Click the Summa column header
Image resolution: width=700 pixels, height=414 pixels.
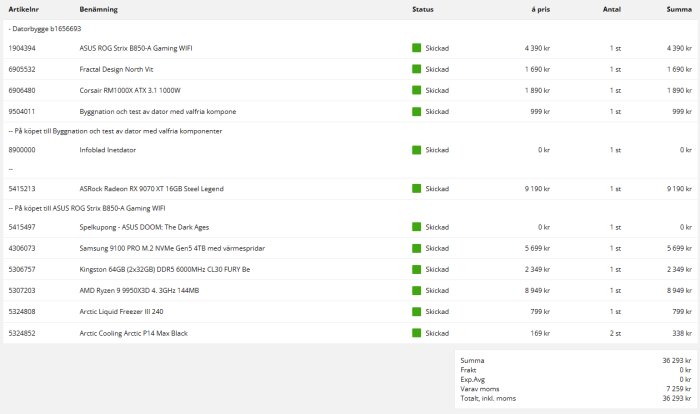pyautogui.click(x=679, y=9)
